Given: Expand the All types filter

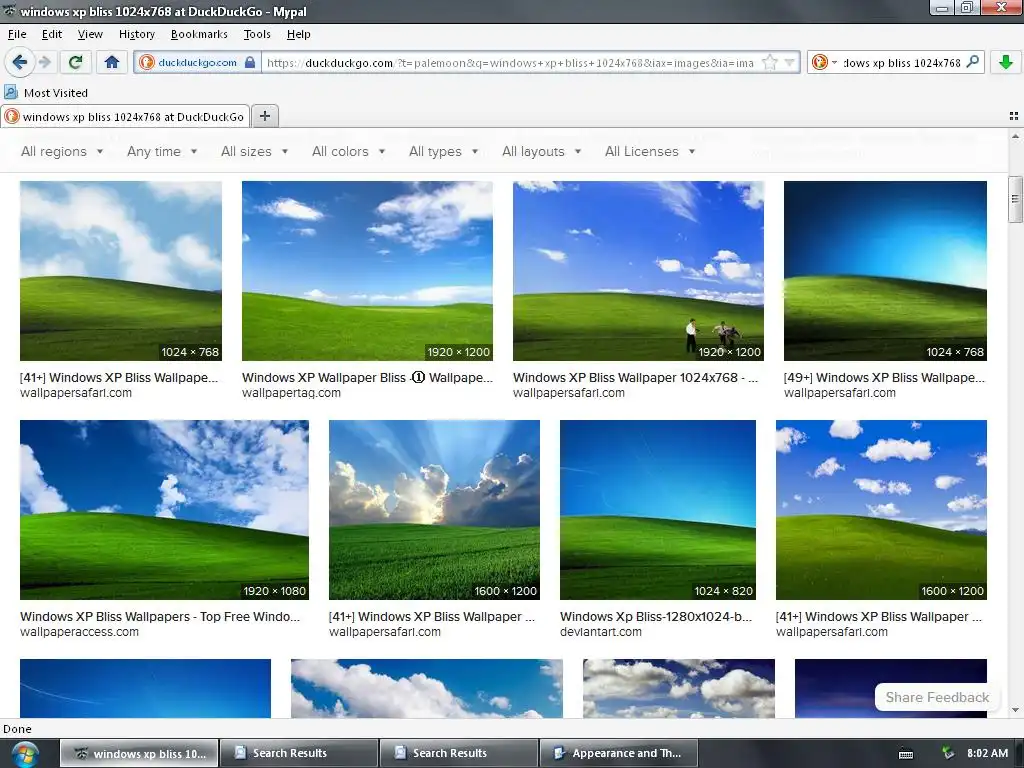Looking at the screenshot, I should [x=443, y=152].
